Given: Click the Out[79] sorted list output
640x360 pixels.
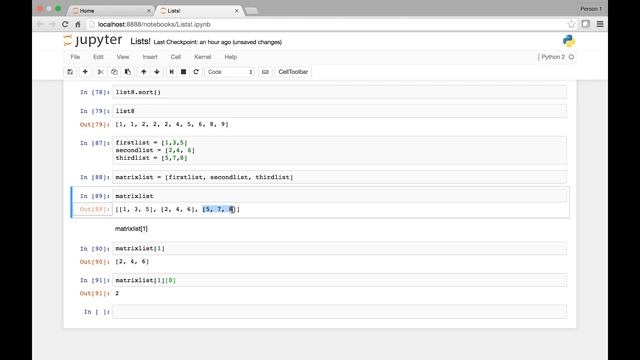Looking at the screenshot, I should click(172, 124).
